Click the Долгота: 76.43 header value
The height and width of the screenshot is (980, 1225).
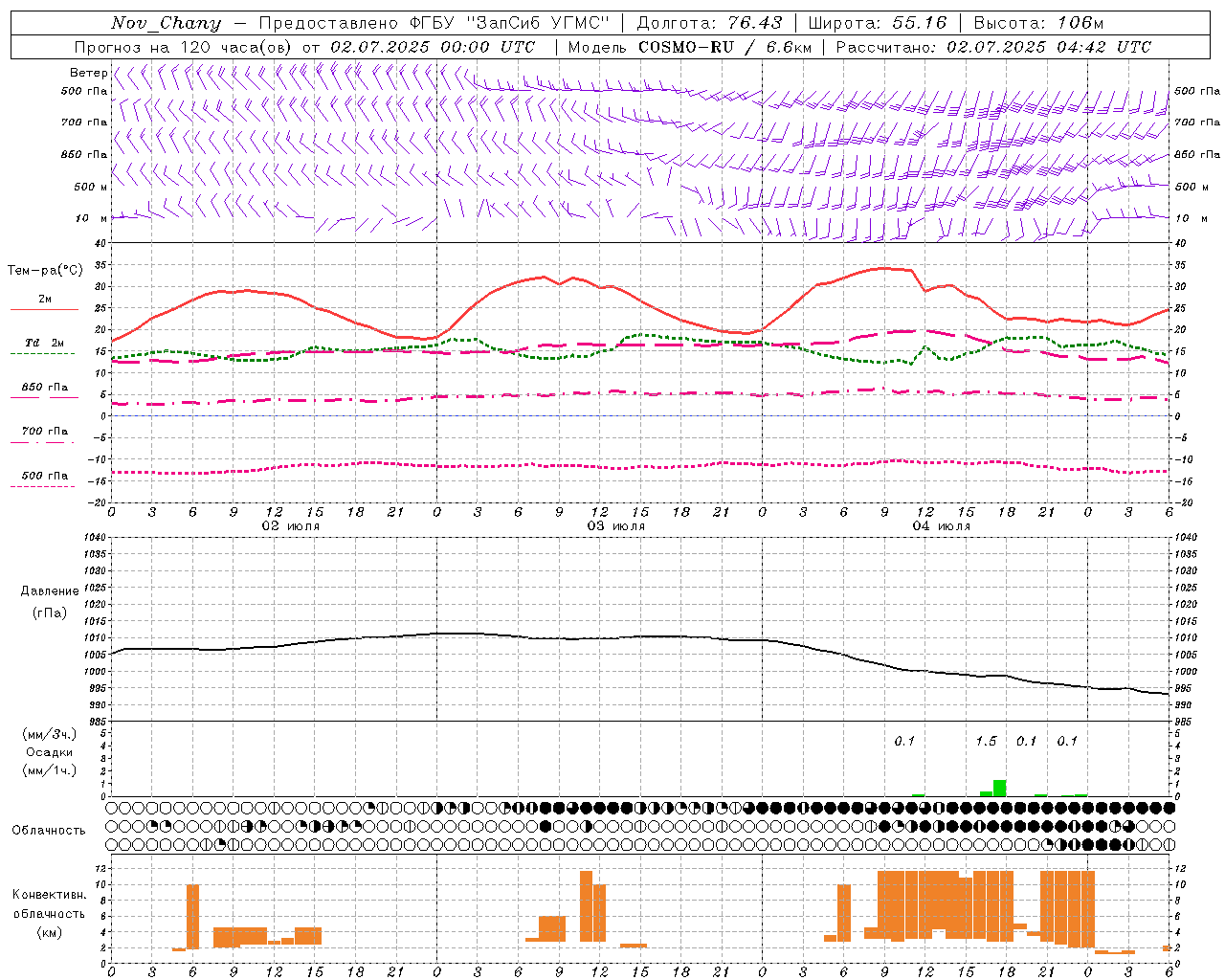tap(709, 23)
